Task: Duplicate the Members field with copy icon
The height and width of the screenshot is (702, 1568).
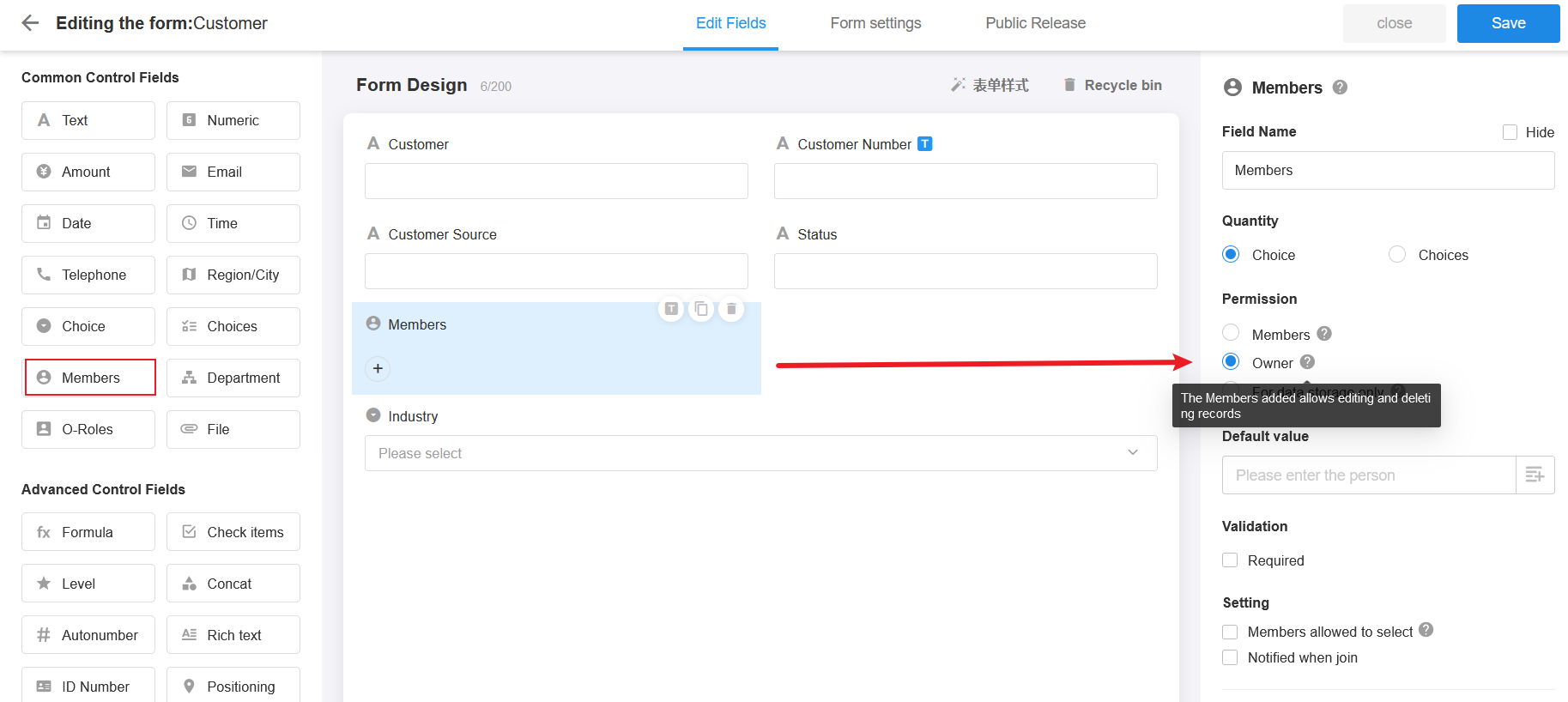Action: 701,309
